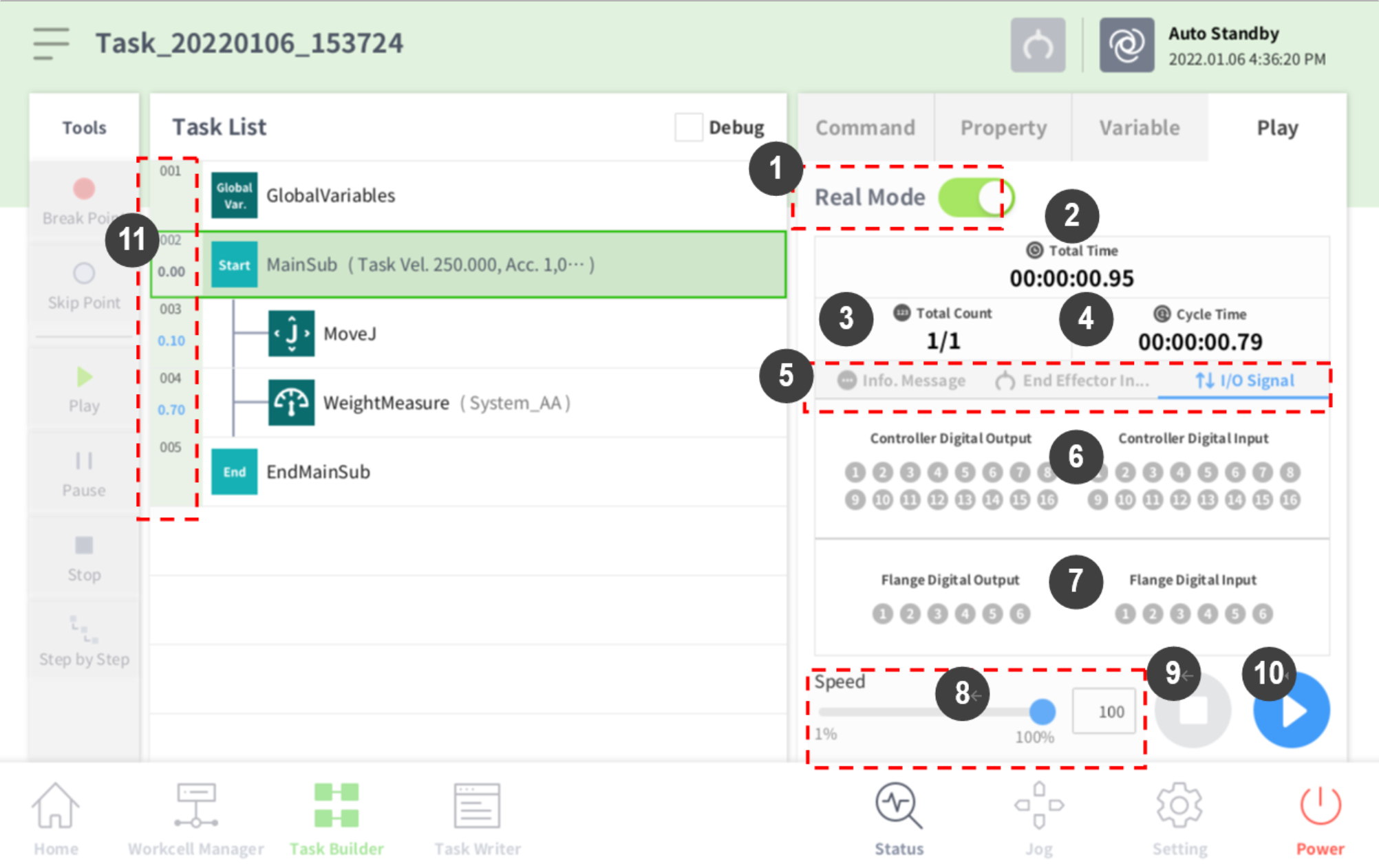This screenshot has height=868, width=1379.
Task: Click the speed value input field
Action: 1103,712
